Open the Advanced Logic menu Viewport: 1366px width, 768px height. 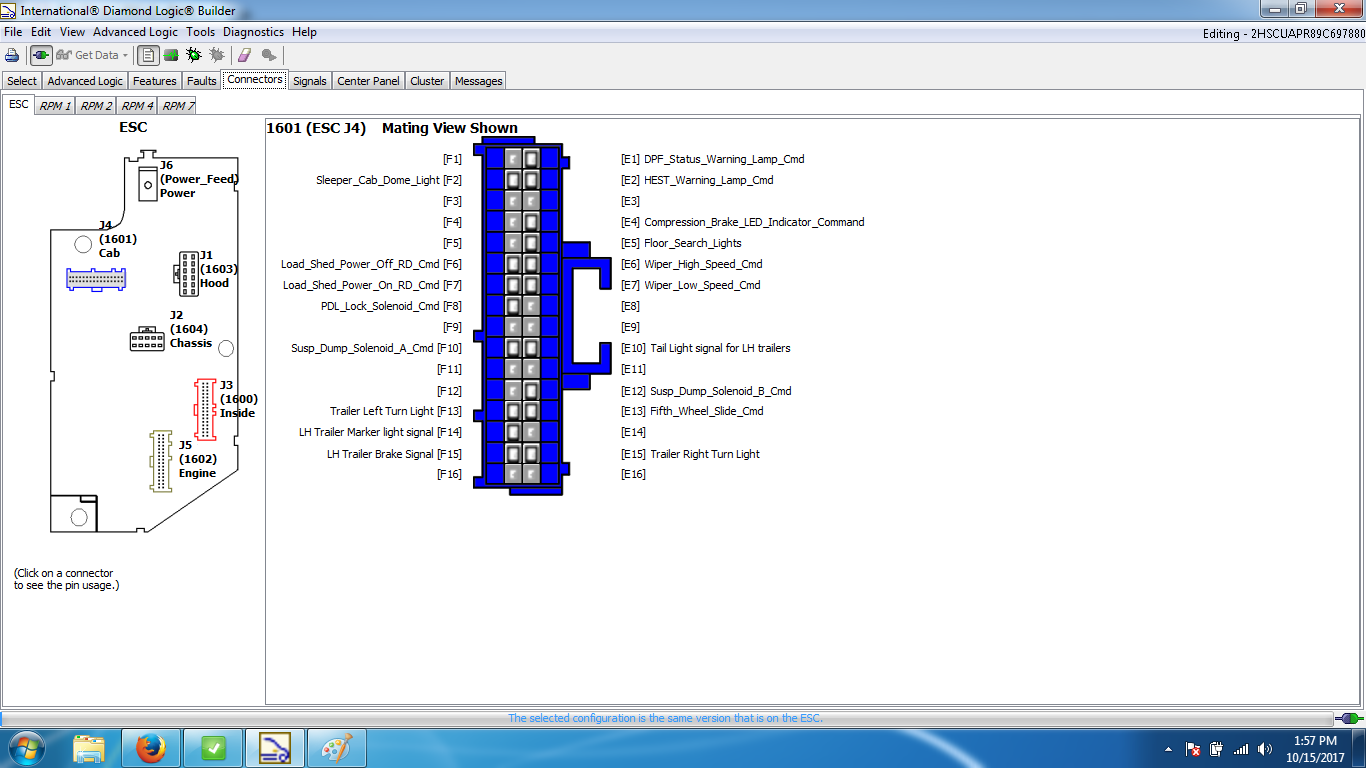click(136, 32)
